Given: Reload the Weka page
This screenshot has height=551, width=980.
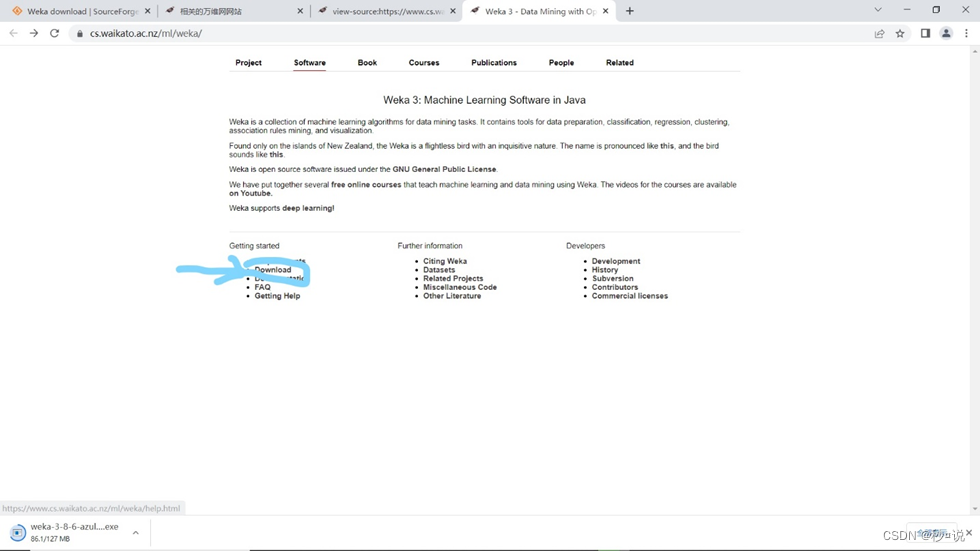Looking at the screenshot, I should tap(54, 33).
